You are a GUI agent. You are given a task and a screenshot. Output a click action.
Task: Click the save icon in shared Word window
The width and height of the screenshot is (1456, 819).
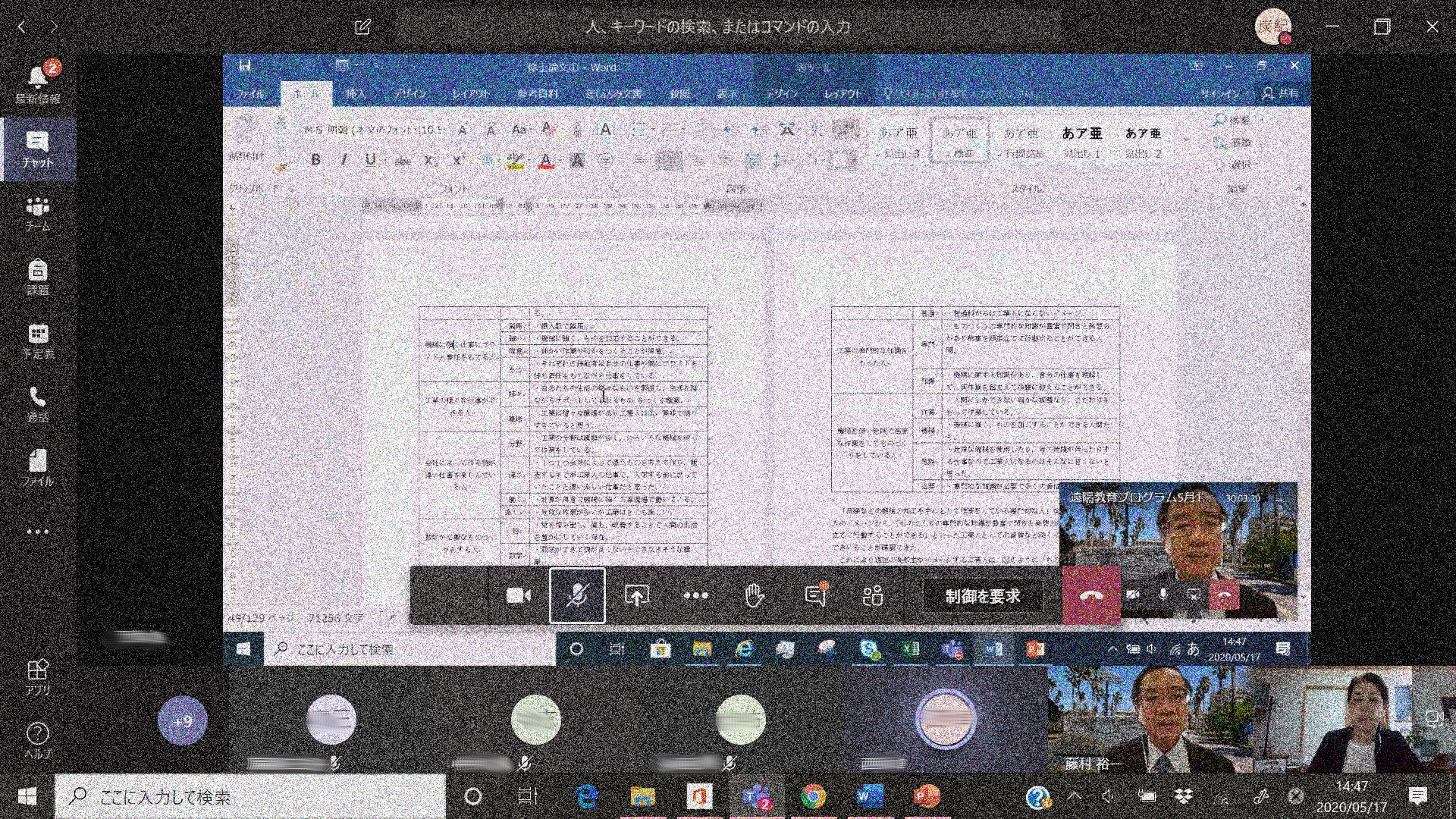point(245,66)
